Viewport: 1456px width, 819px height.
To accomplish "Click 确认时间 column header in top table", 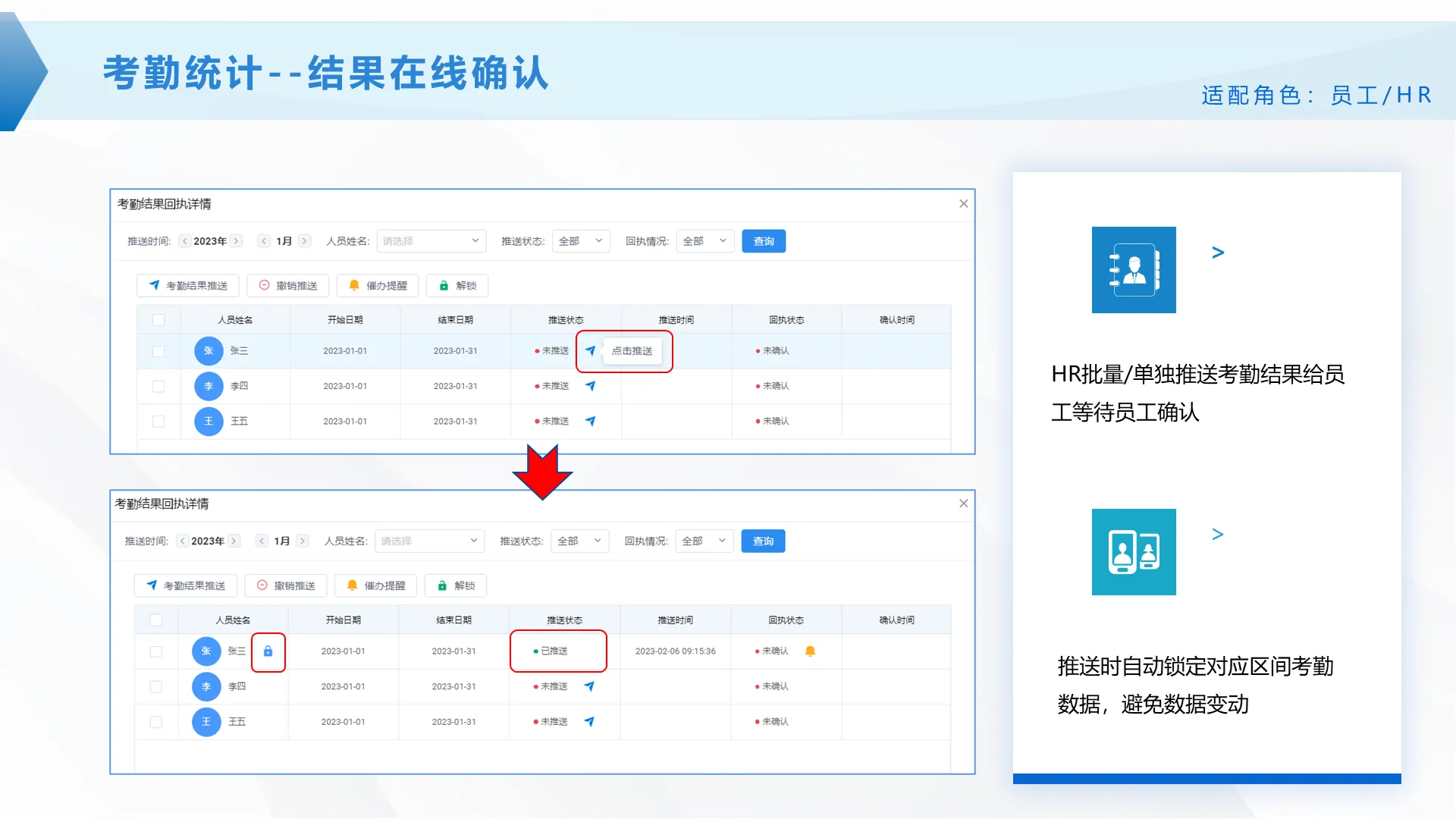I will [x=896, y=320].
